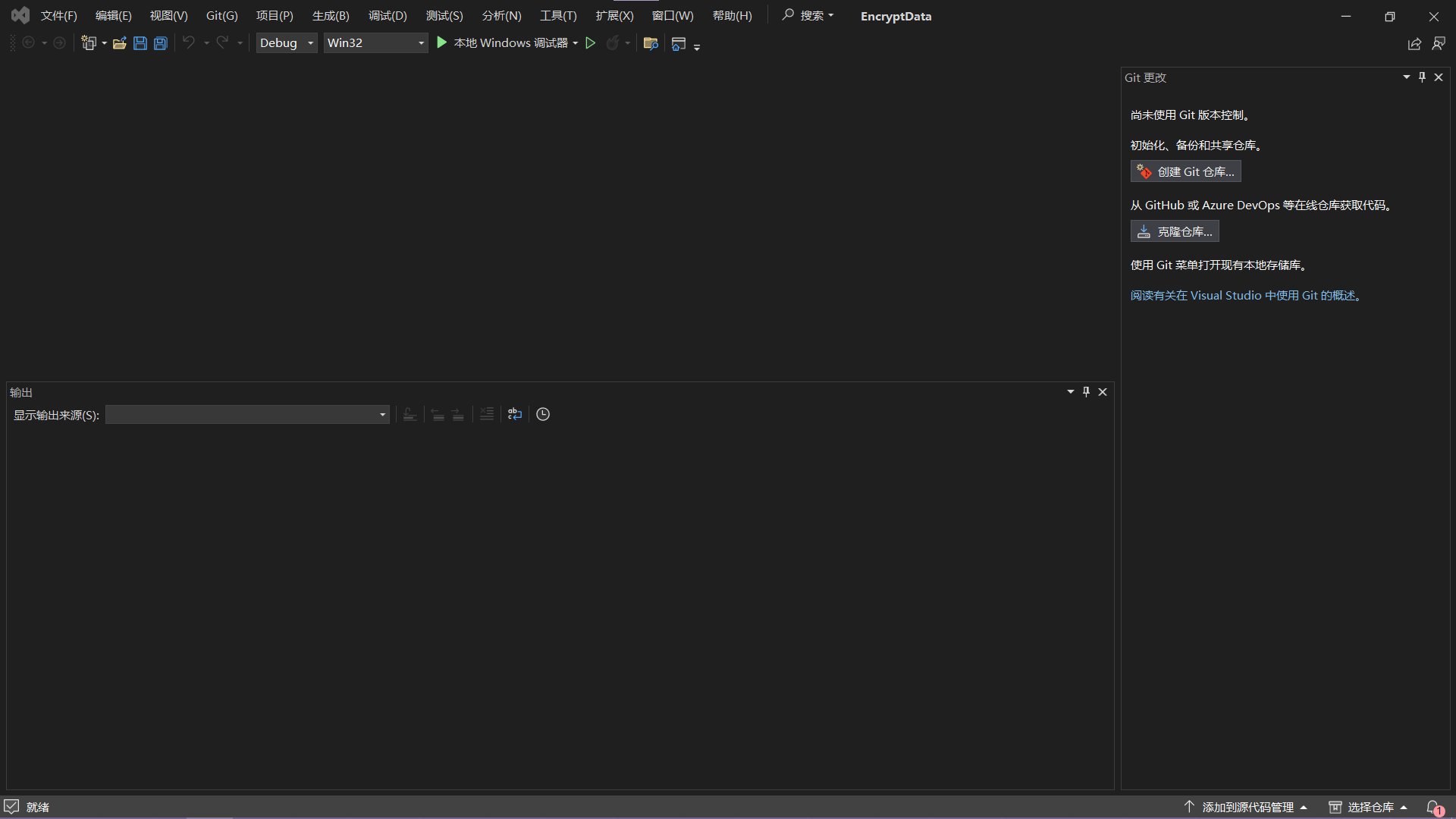Open the Debug configuration dropdown
The width and height of the screenshot is (1456, 819).
[x=286, y=43]
